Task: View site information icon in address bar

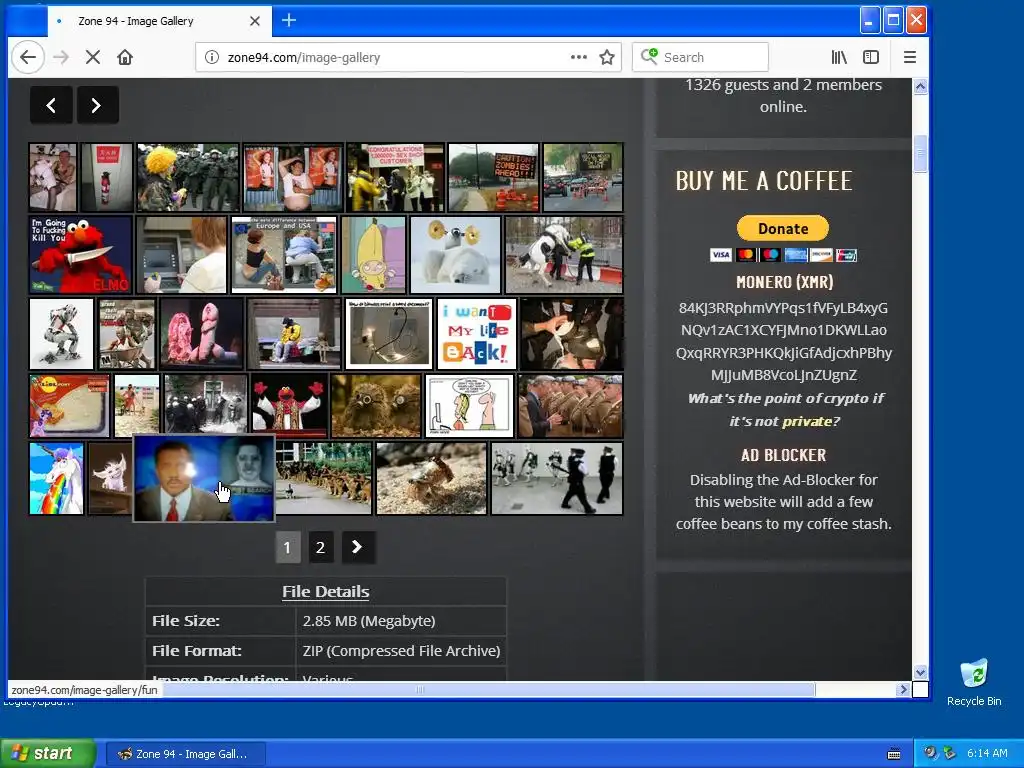Action: coord(212,57)
